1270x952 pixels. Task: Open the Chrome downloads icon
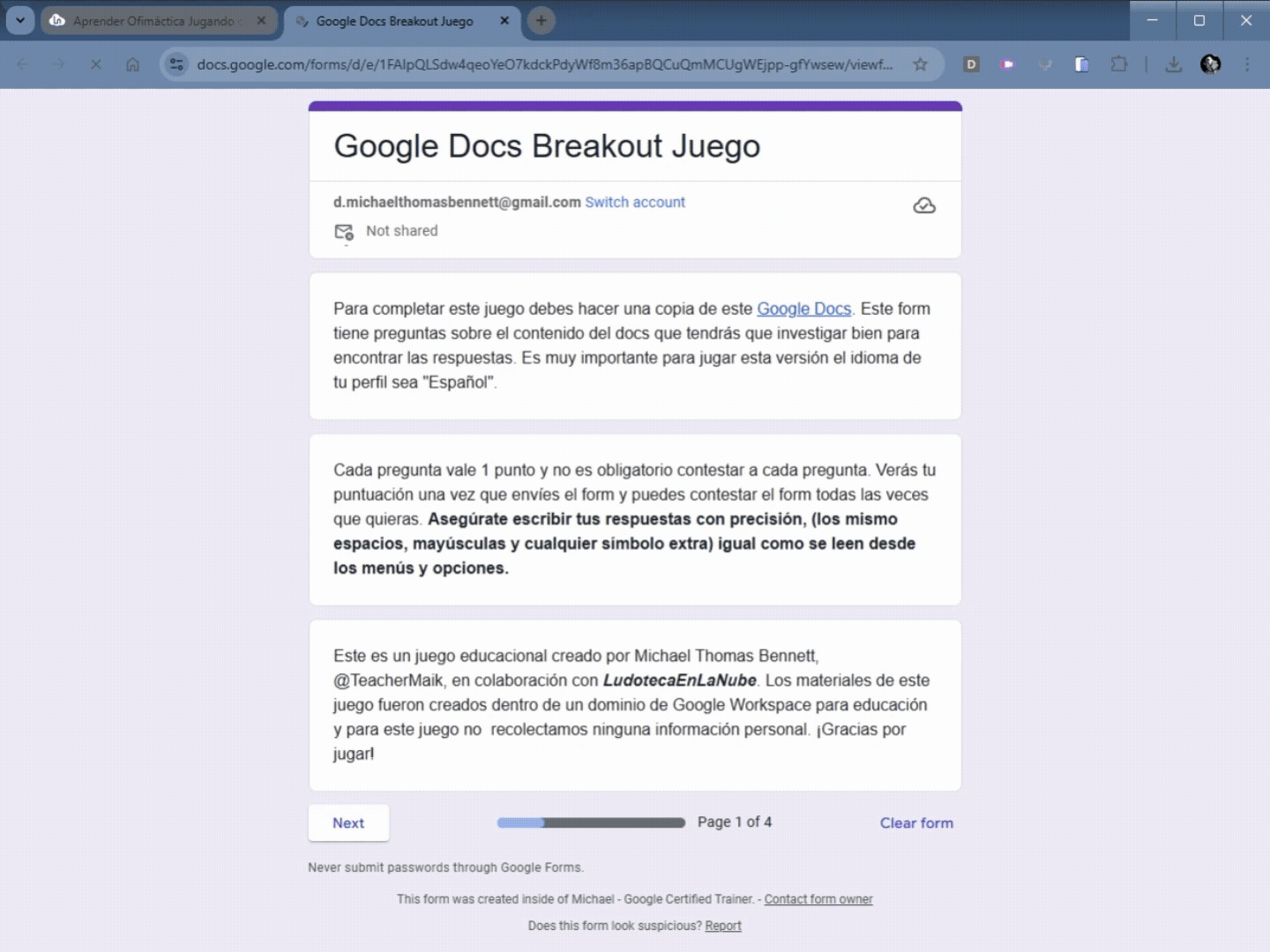[x=1173, y=64]
